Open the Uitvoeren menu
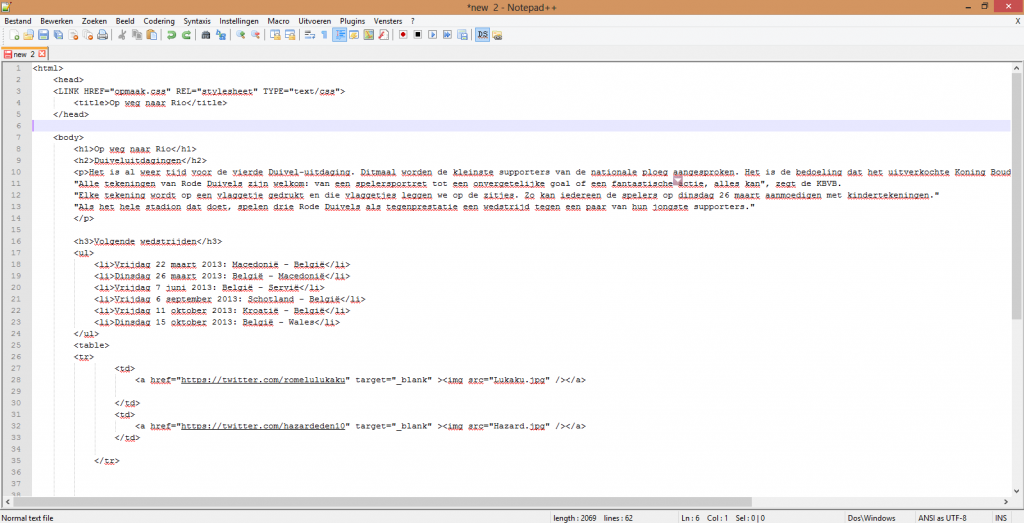Screen dimensions: 1024x523 (315, 22)
